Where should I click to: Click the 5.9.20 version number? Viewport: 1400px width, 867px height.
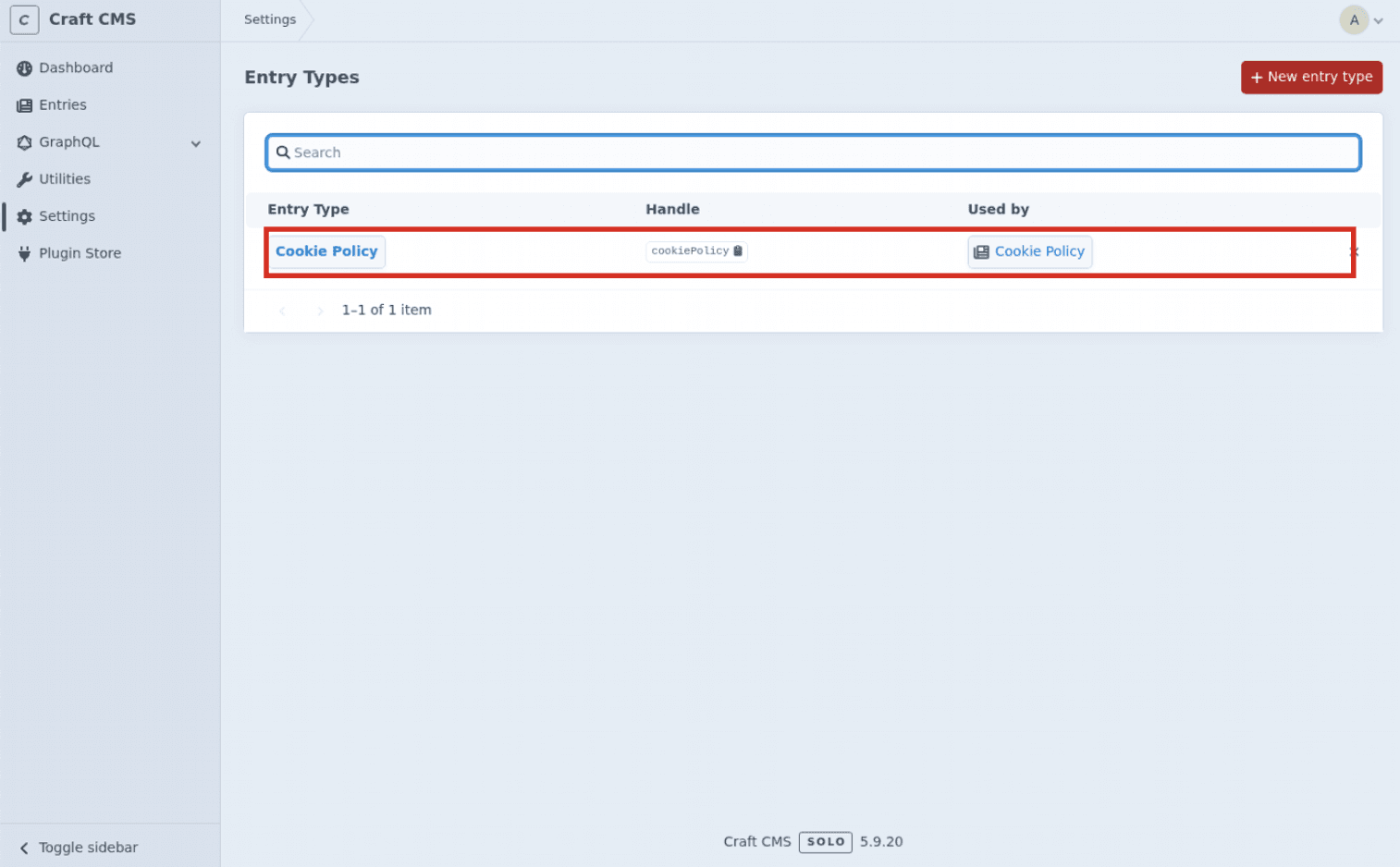tap(881, 842)
